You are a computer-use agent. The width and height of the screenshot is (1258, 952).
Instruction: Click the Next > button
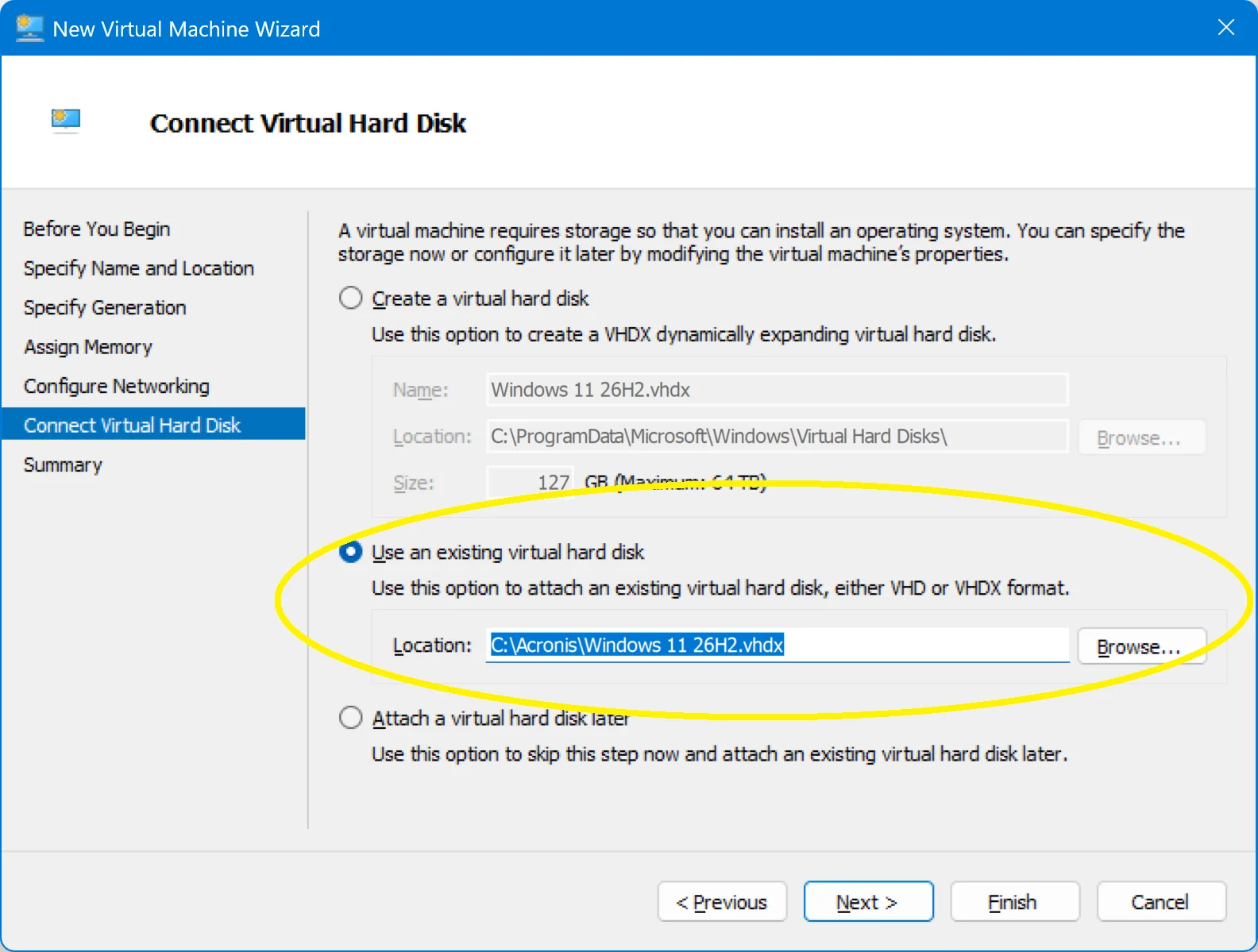tap(868, 902)
